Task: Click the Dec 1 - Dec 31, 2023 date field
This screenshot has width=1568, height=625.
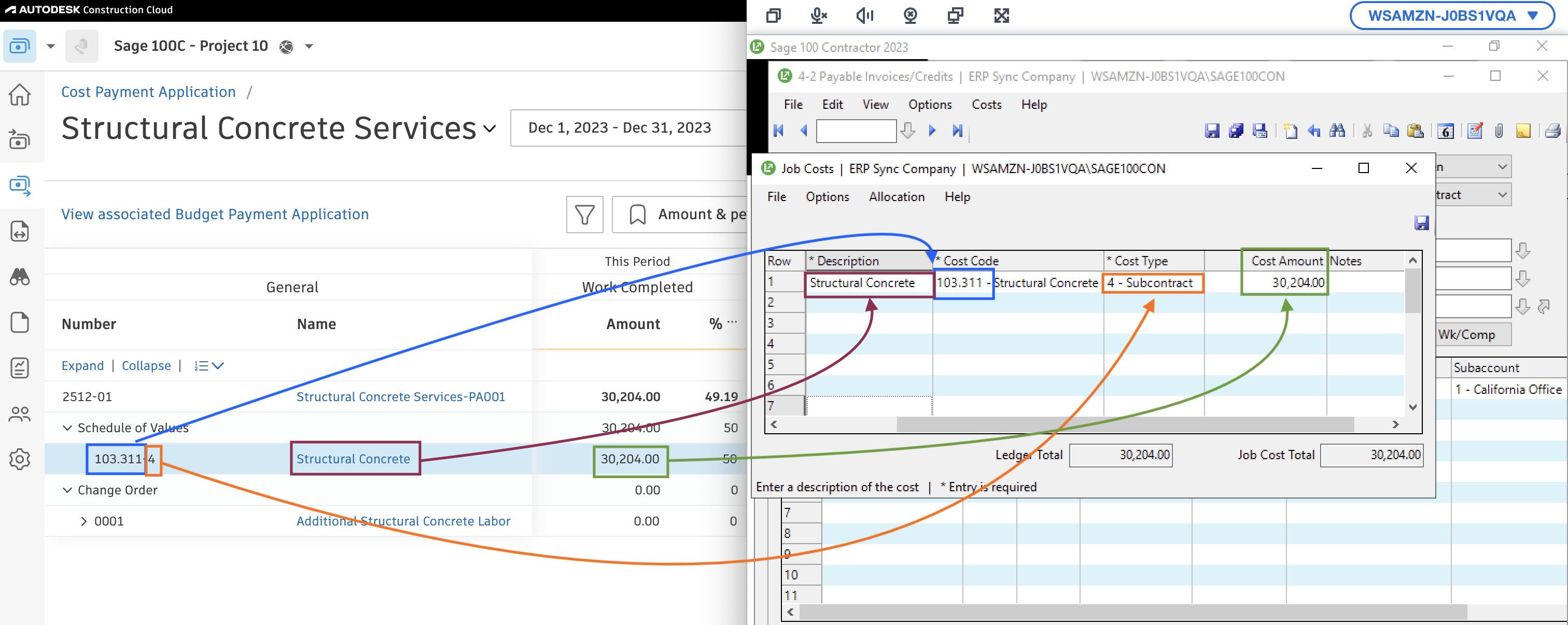Action: pos(628,128)
